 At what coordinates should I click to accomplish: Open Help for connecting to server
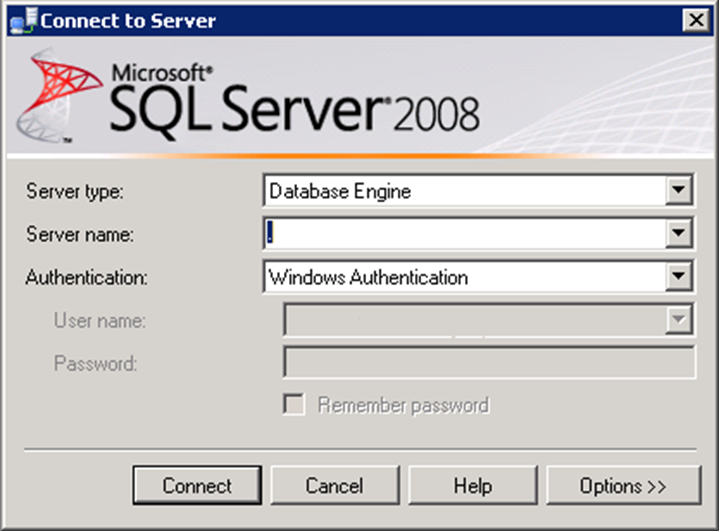[473, 486]
